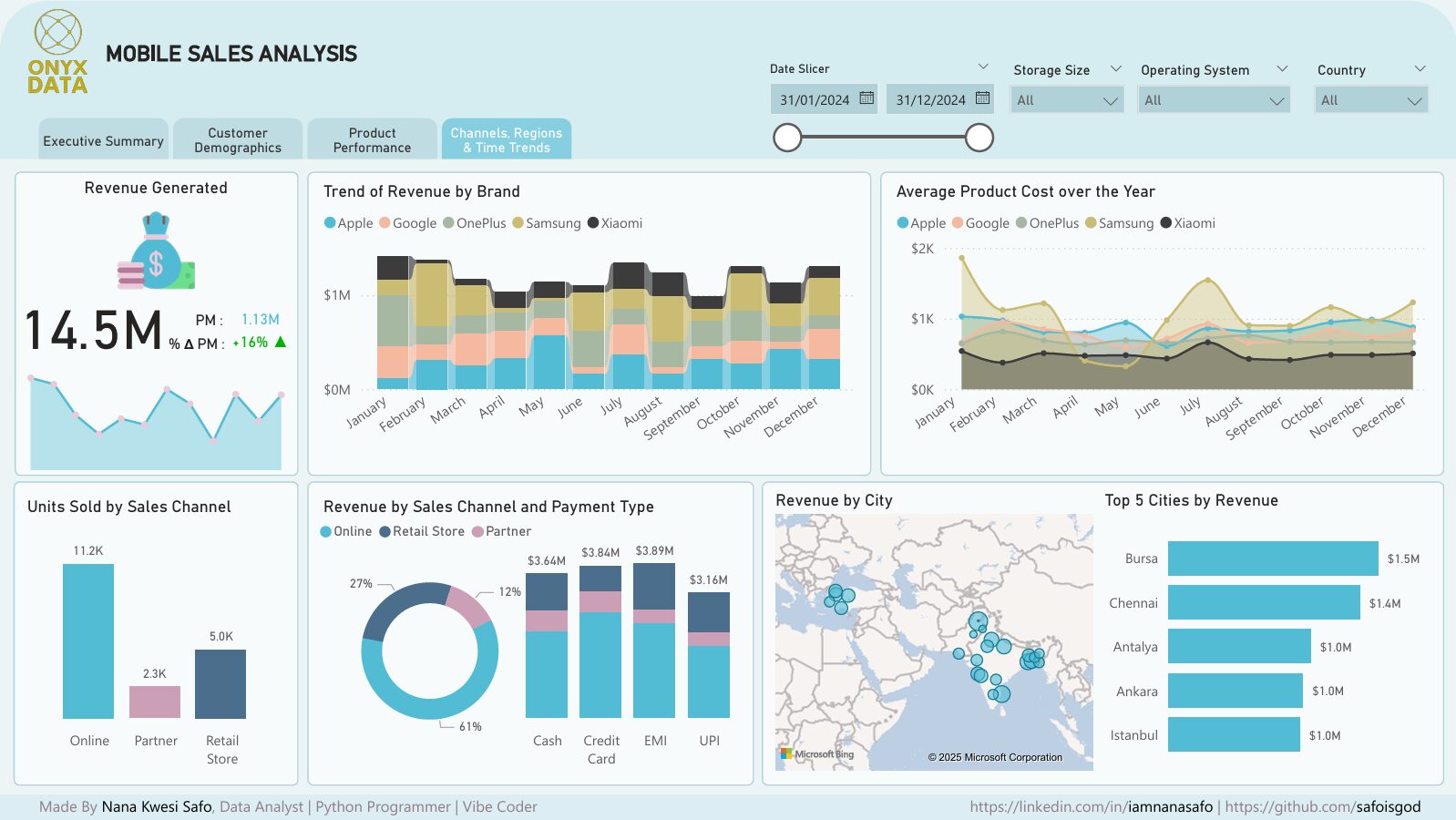Select Online legend in Sales Channel chart

pos(345,531)
